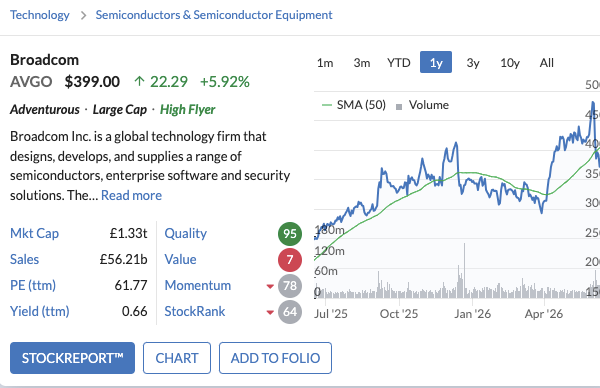Screen dimensions: 600x388
Task: Open Semiconductors & Semiconductor Equipment breadcrumb
Action: pos(214,15)
